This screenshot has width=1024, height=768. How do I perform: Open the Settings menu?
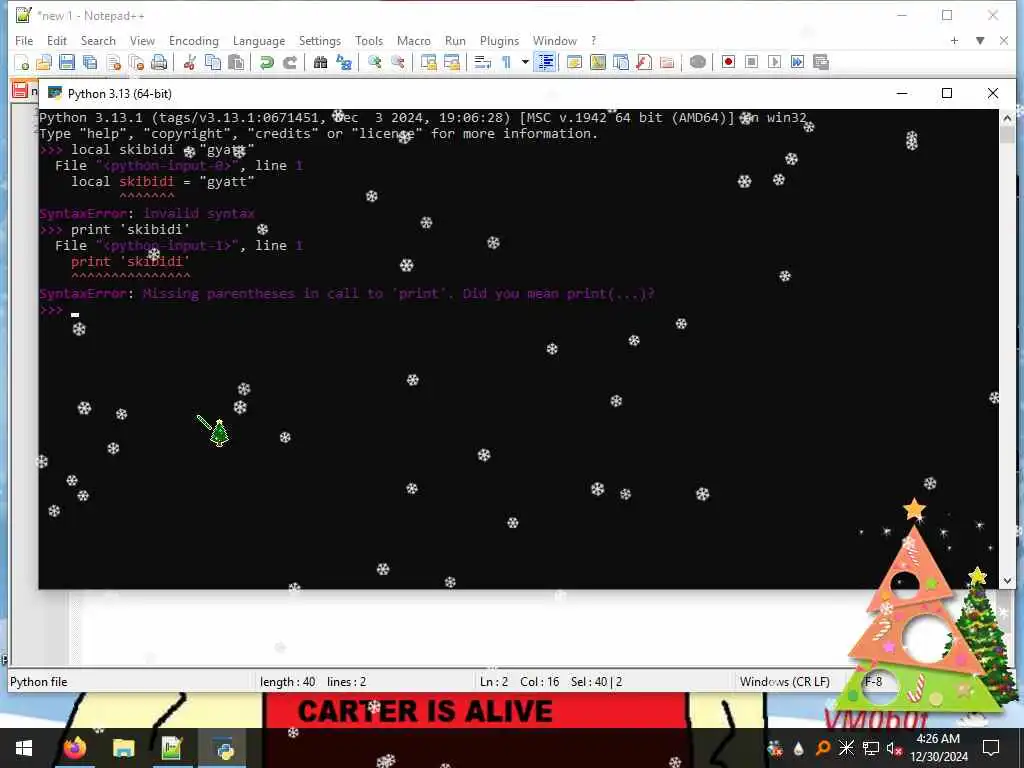tap(320, 40)
